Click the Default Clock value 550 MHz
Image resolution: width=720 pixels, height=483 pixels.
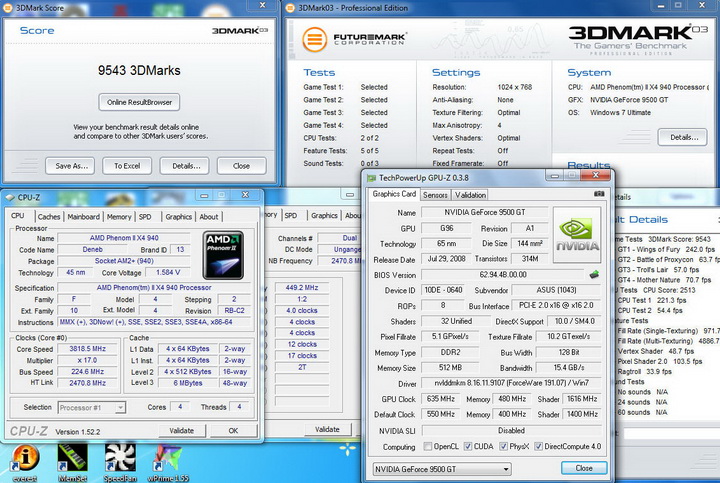pos(441,414)
